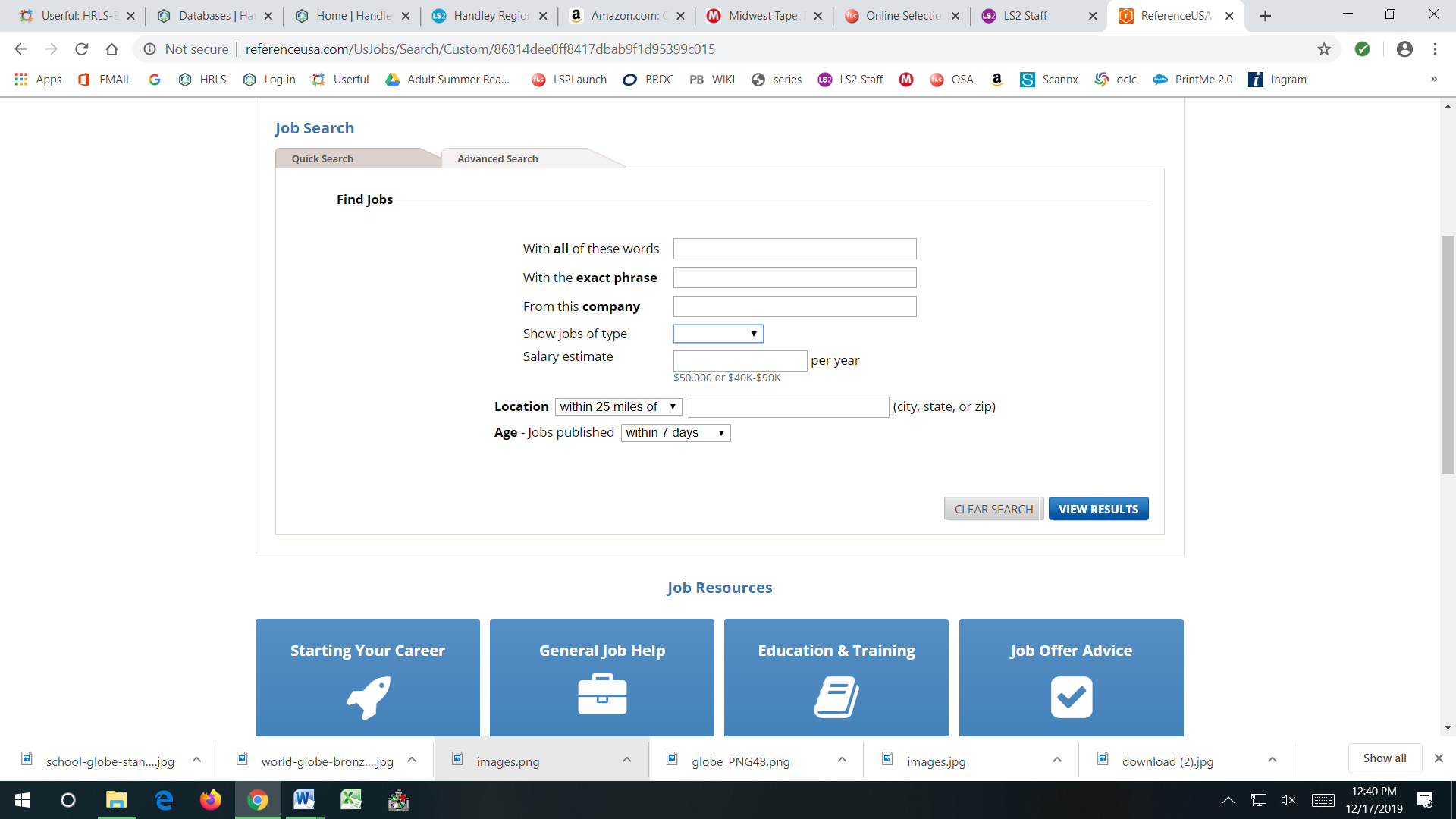
Task: Open the within 25 miles of location dropdown
Action: 617,406
